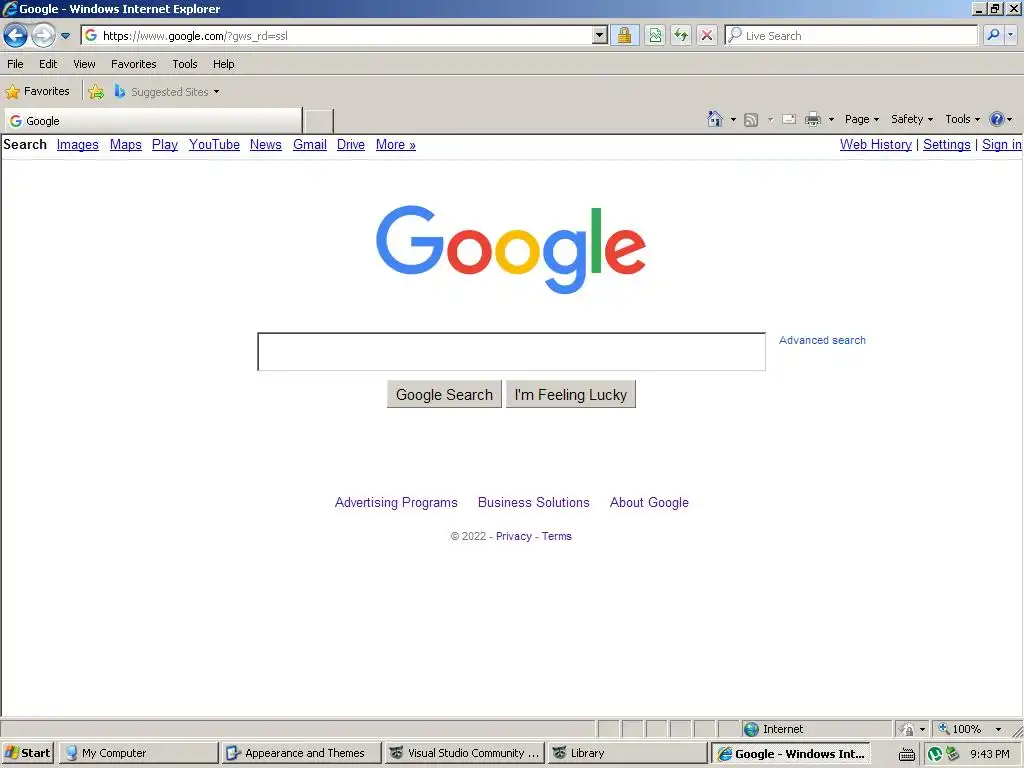The width and height of the screenshot is (1024, 768).
Task: Open Google Settings link
Action: point(947,144)
